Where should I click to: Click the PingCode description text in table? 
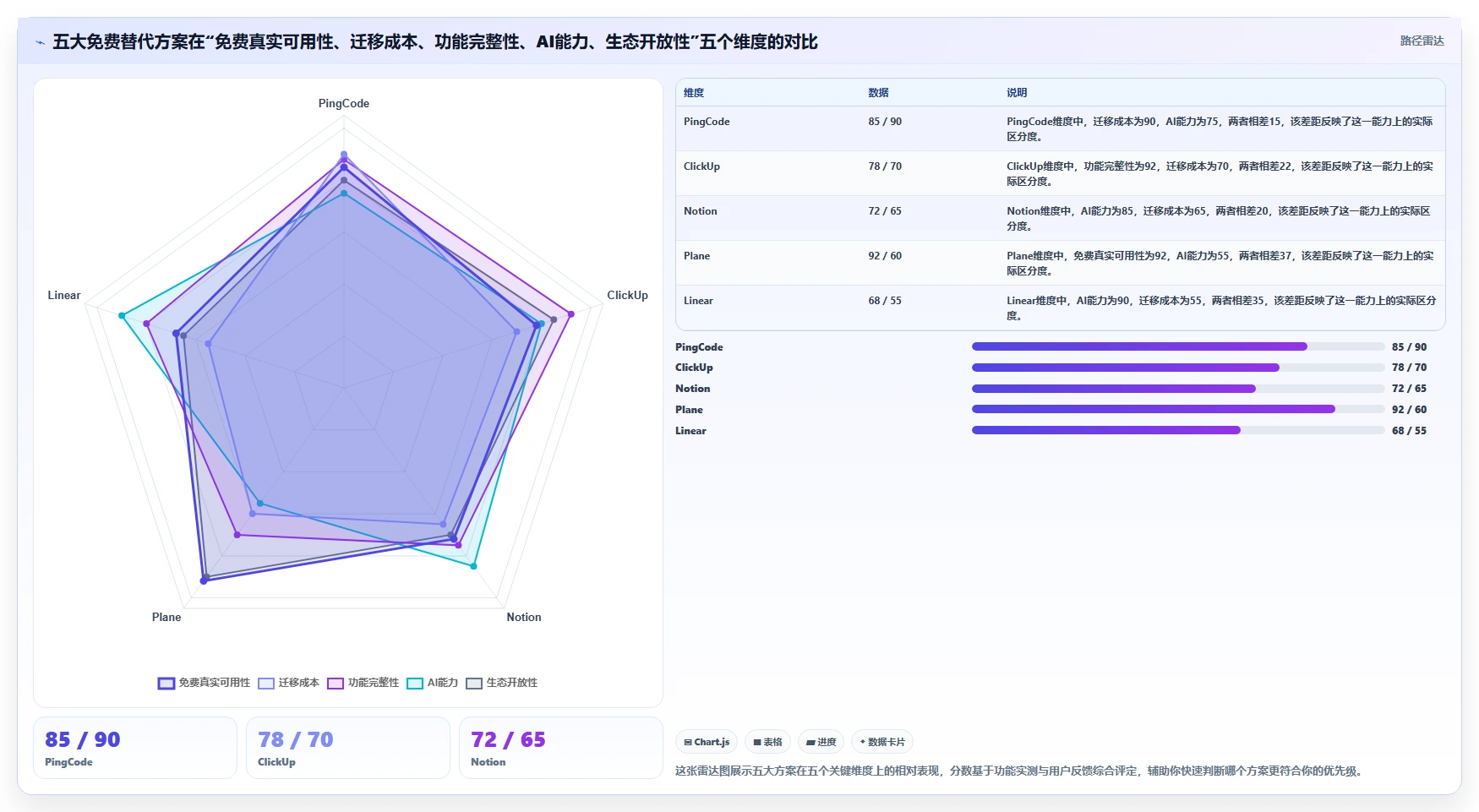coord(1220,129)
